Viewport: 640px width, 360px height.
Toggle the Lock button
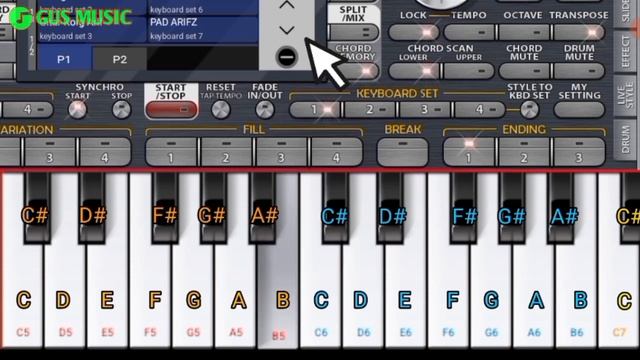click(x=413, y=32)
